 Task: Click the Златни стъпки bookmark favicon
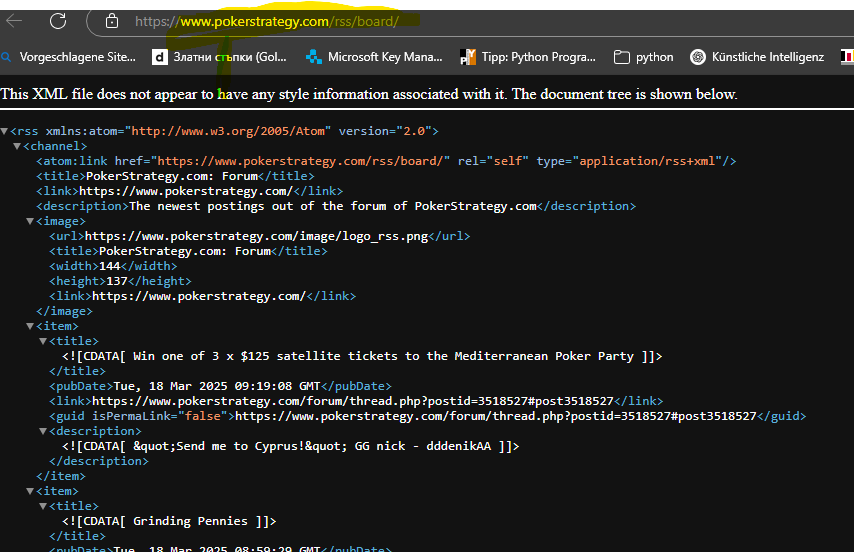tap(160, 57)
